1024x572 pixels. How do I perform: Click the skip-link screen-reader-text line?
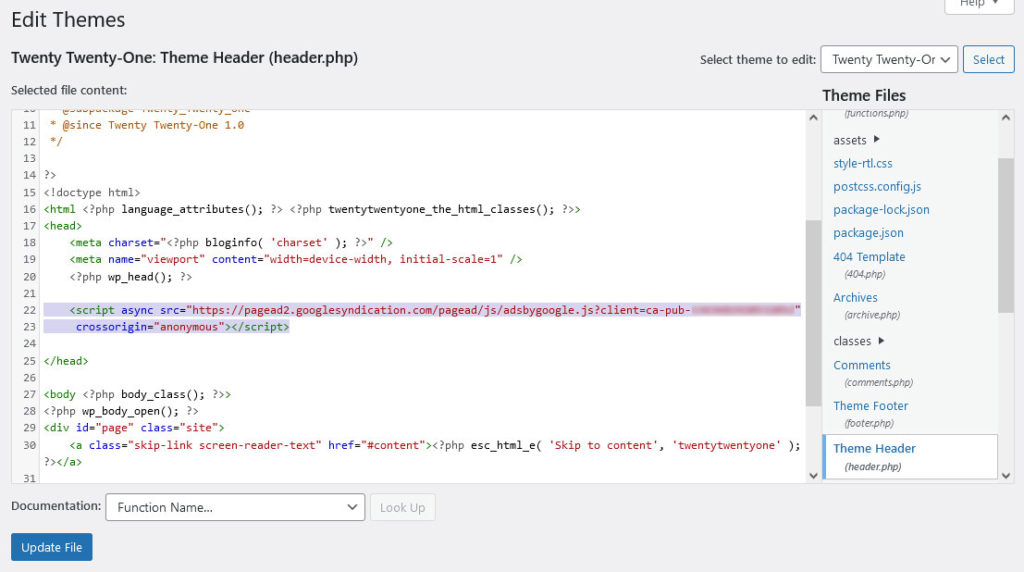422,453
